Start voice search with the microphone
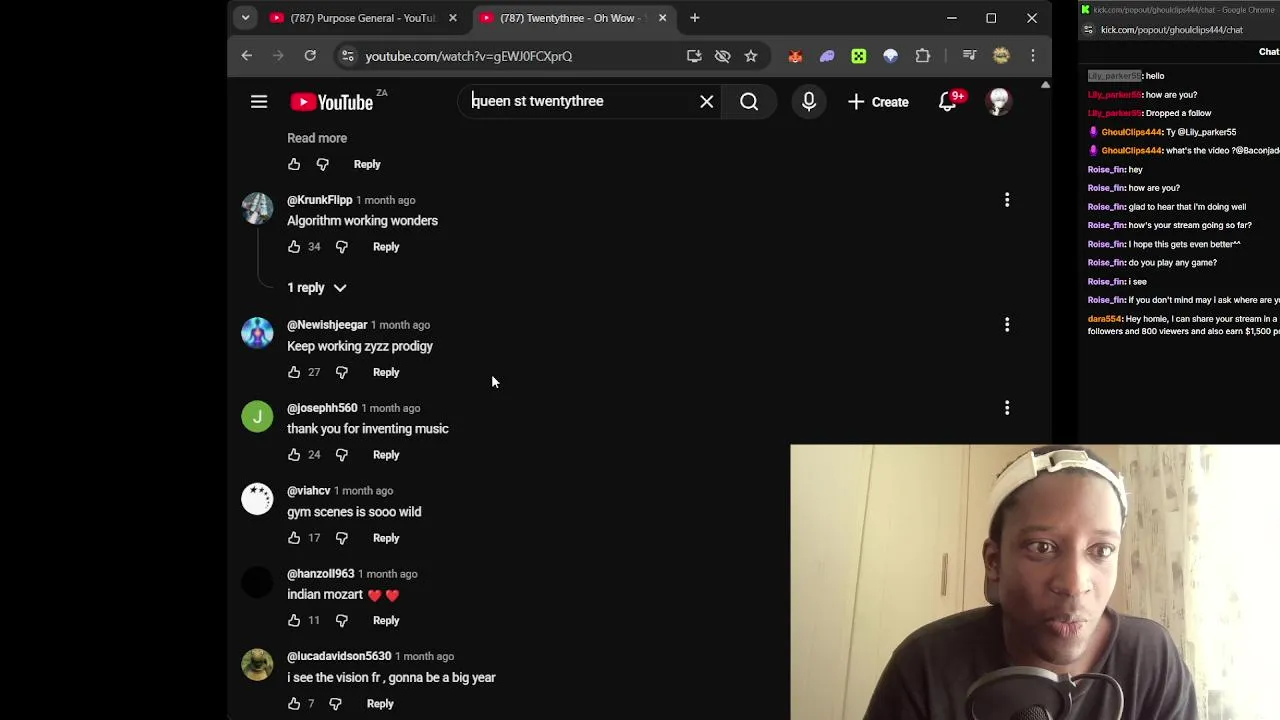The image size is (1280, 720). coord(809,101)
